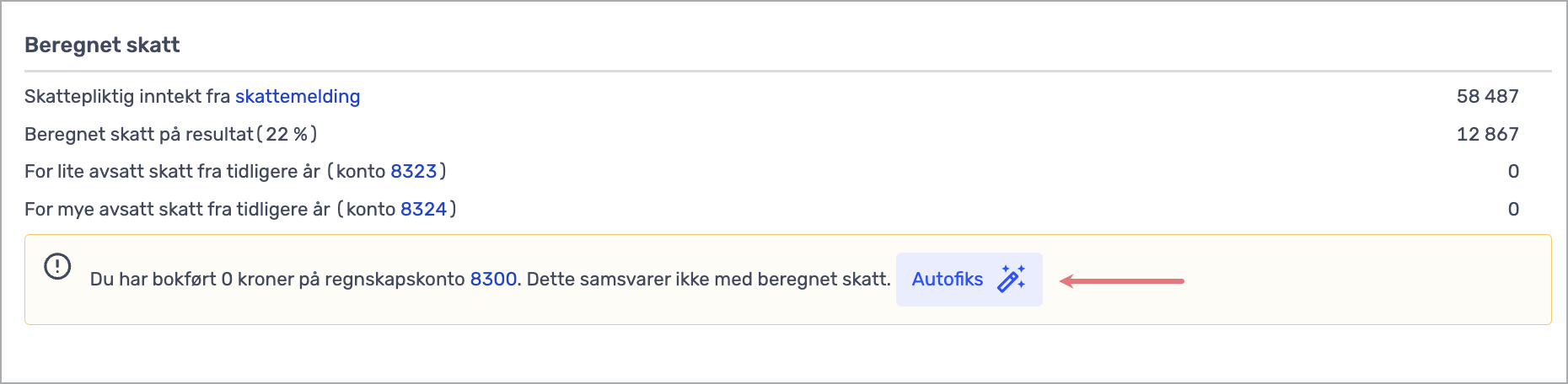Click the red arrow pointing at Autofiks
1568x384 pixels.
(1122, 280)
